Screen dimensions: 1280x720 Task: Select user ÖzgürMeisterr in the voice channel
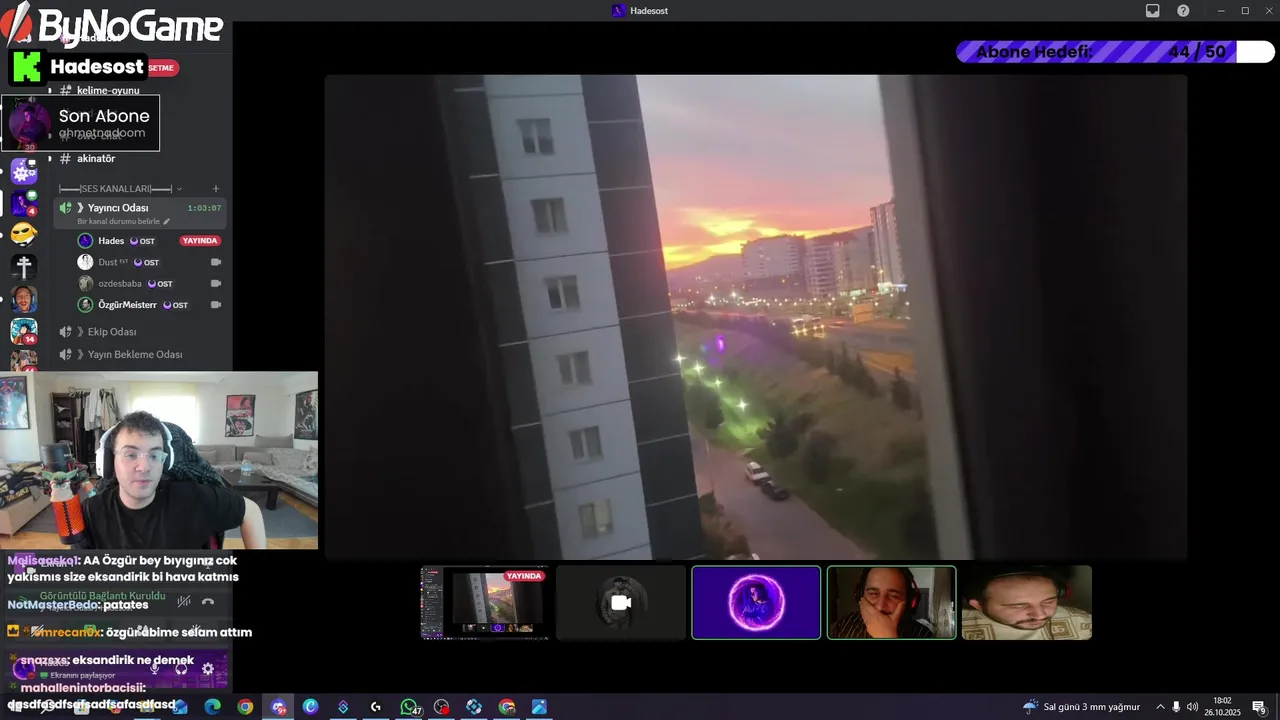(x=127, y=305)
